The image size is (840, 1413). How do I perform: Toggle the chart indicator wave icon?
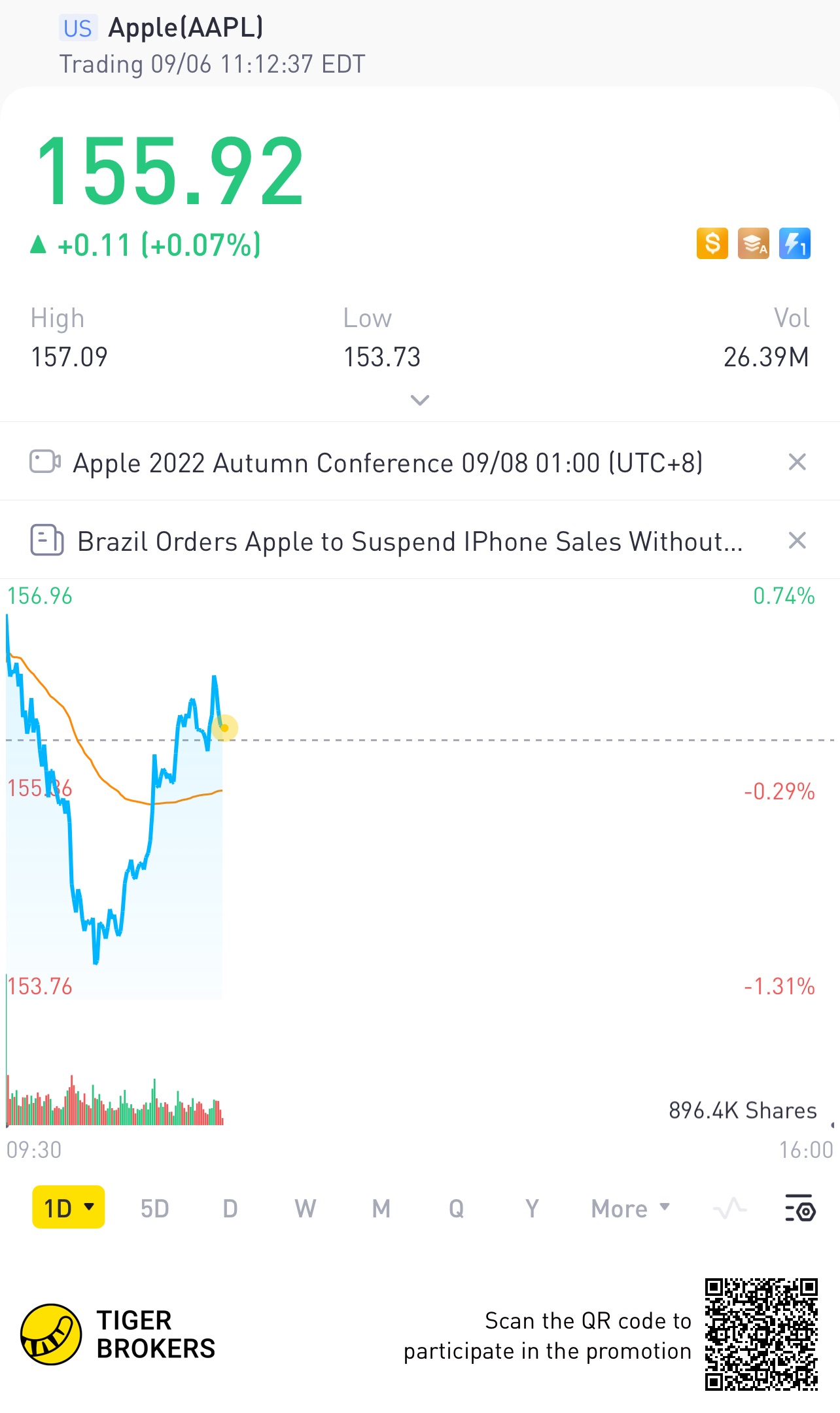coord(730,1208)
